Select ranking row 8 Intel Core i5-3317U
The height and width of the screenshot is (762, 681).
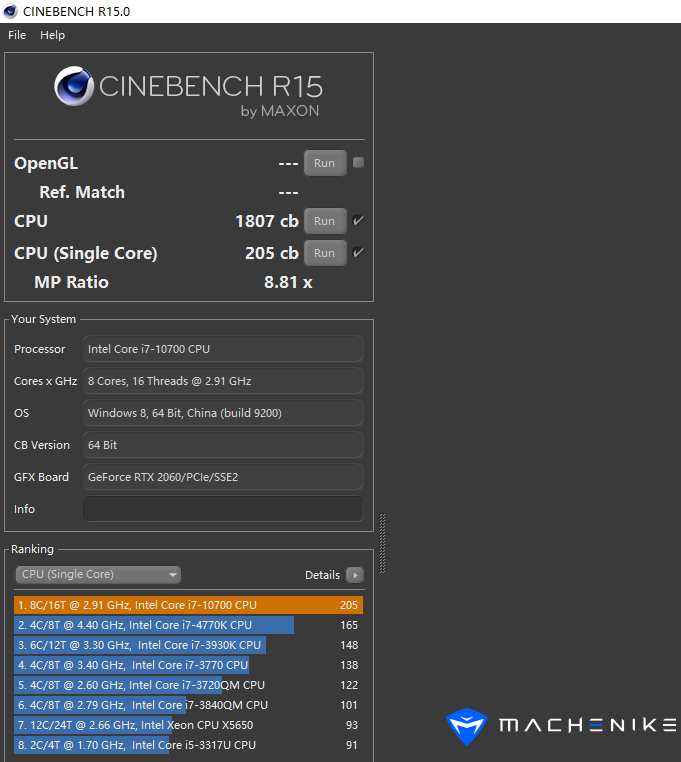click(x=188, y=745)
